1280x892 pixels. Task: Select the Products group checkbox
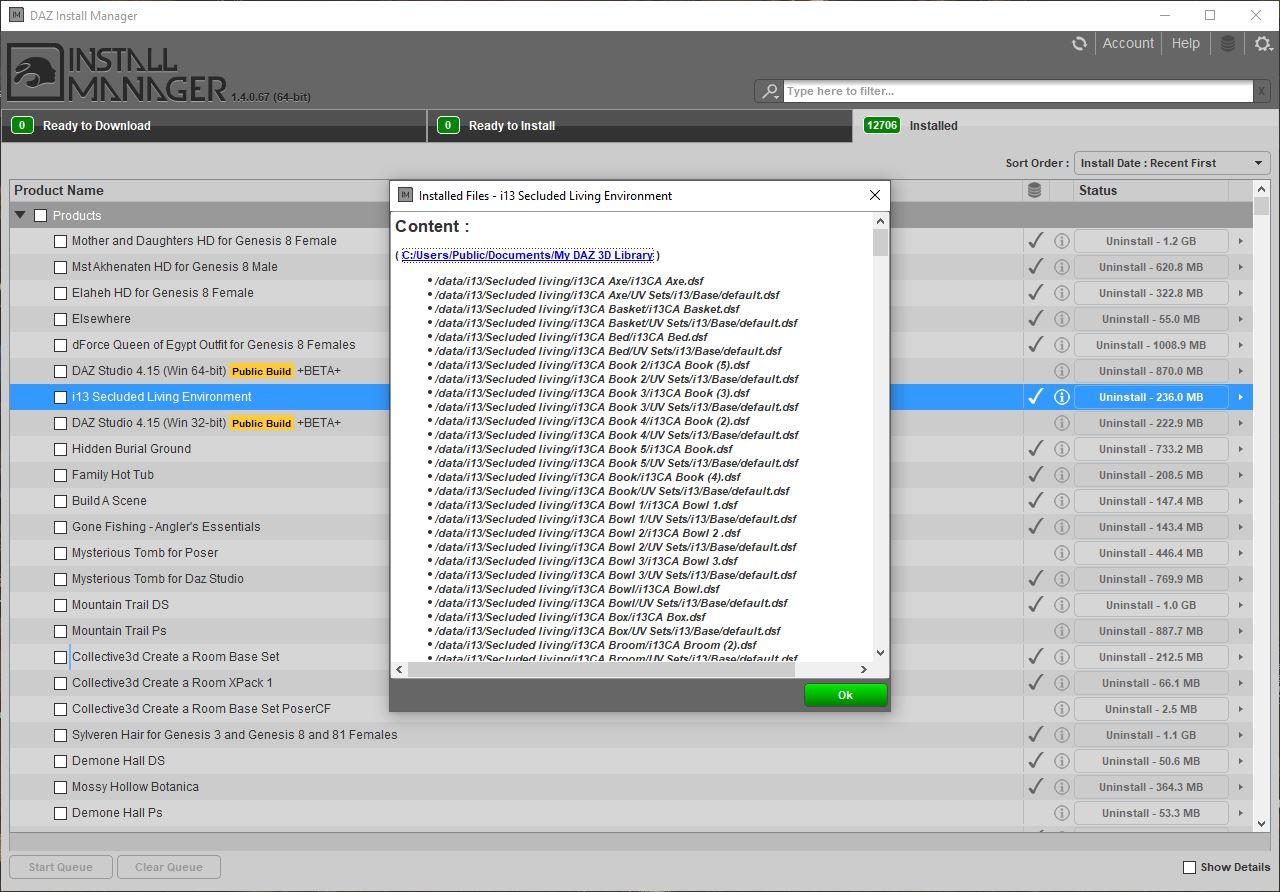pyautogui.click(x=40, y=215)
